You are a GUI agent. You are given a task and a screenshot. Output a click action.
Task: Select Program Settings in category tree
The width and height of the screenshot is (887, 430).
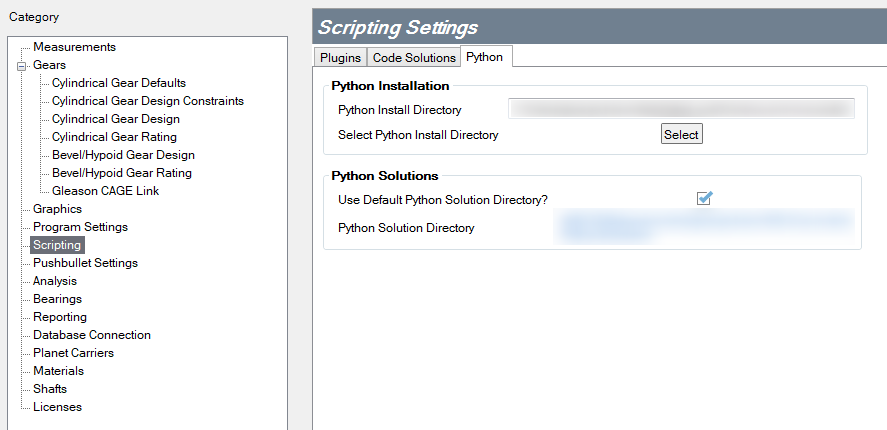point(80,227)
